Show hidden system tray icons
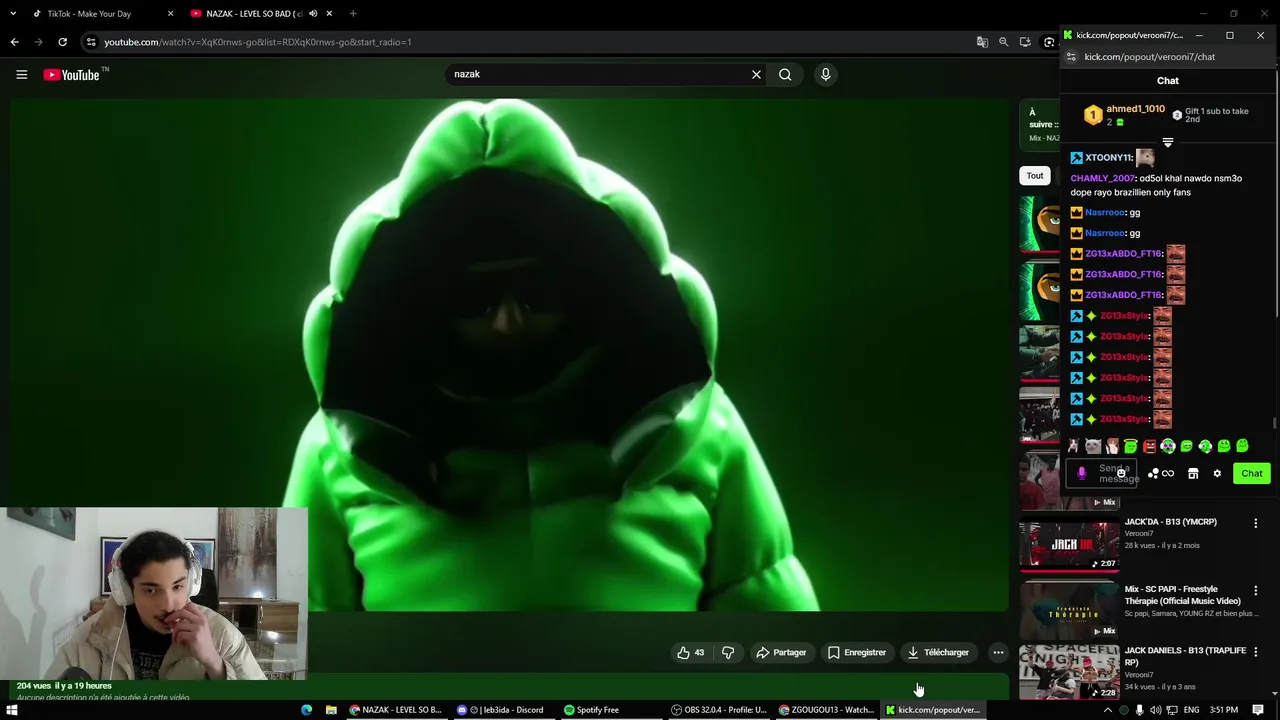Screen dimensions: 1280x720 [1108, 710]
